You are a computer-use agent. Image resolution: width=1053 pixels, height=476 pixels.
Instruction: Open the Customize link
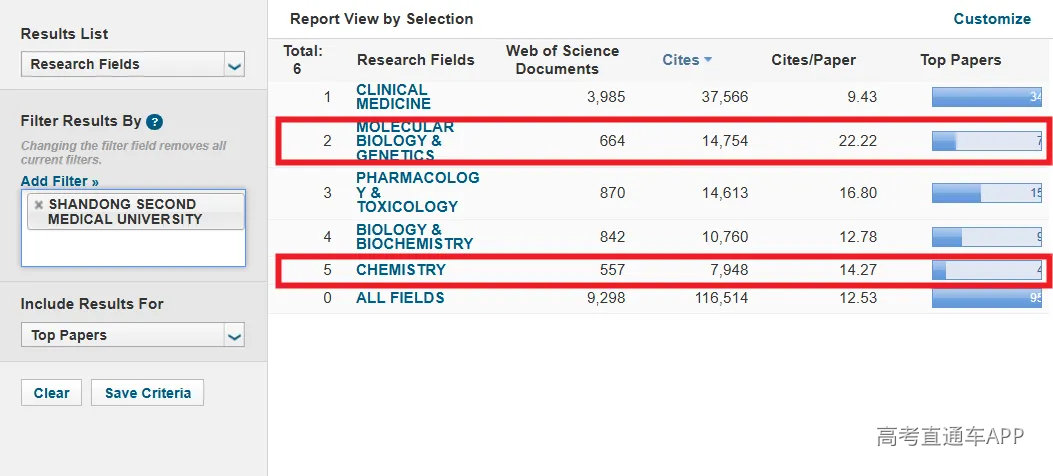click(x=992, y=19)
